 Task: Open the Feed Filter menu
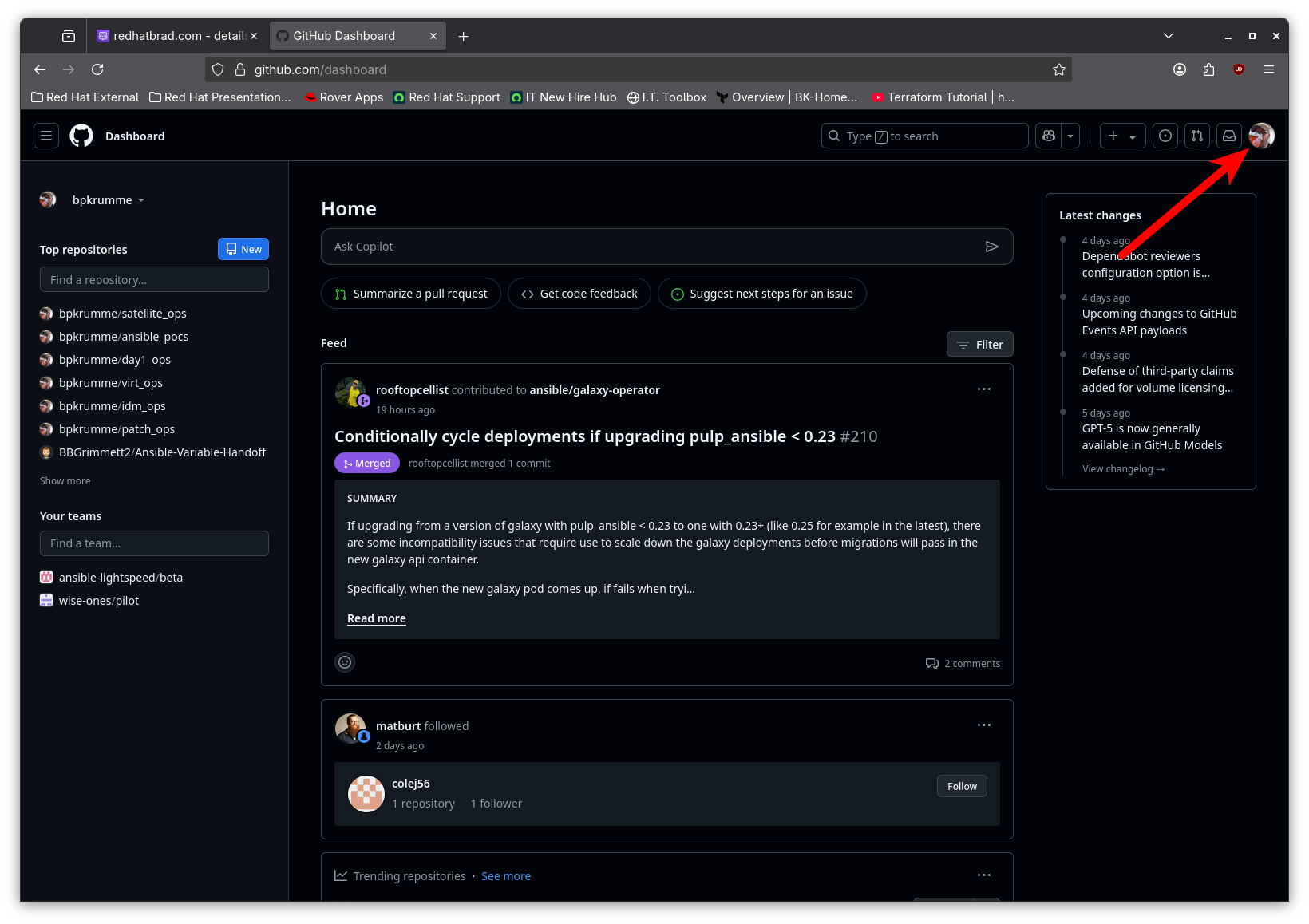coord(980,345)
